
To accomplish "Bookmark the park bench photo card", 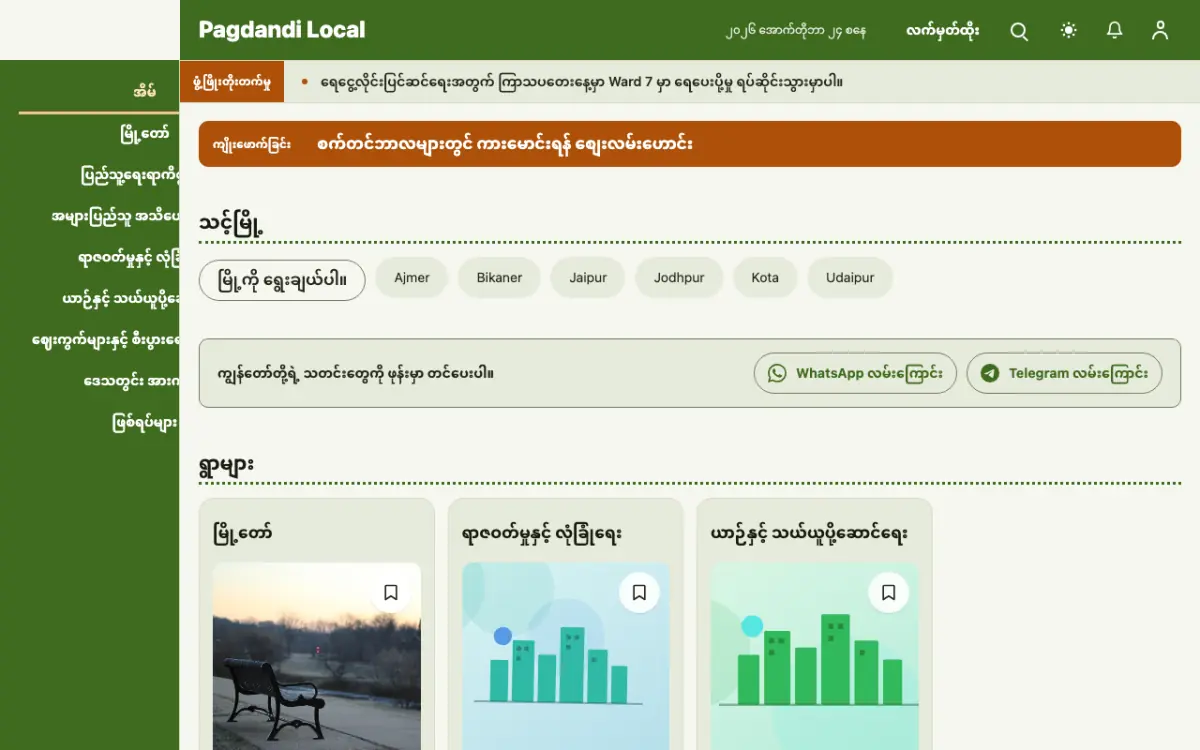I will 391,592.
